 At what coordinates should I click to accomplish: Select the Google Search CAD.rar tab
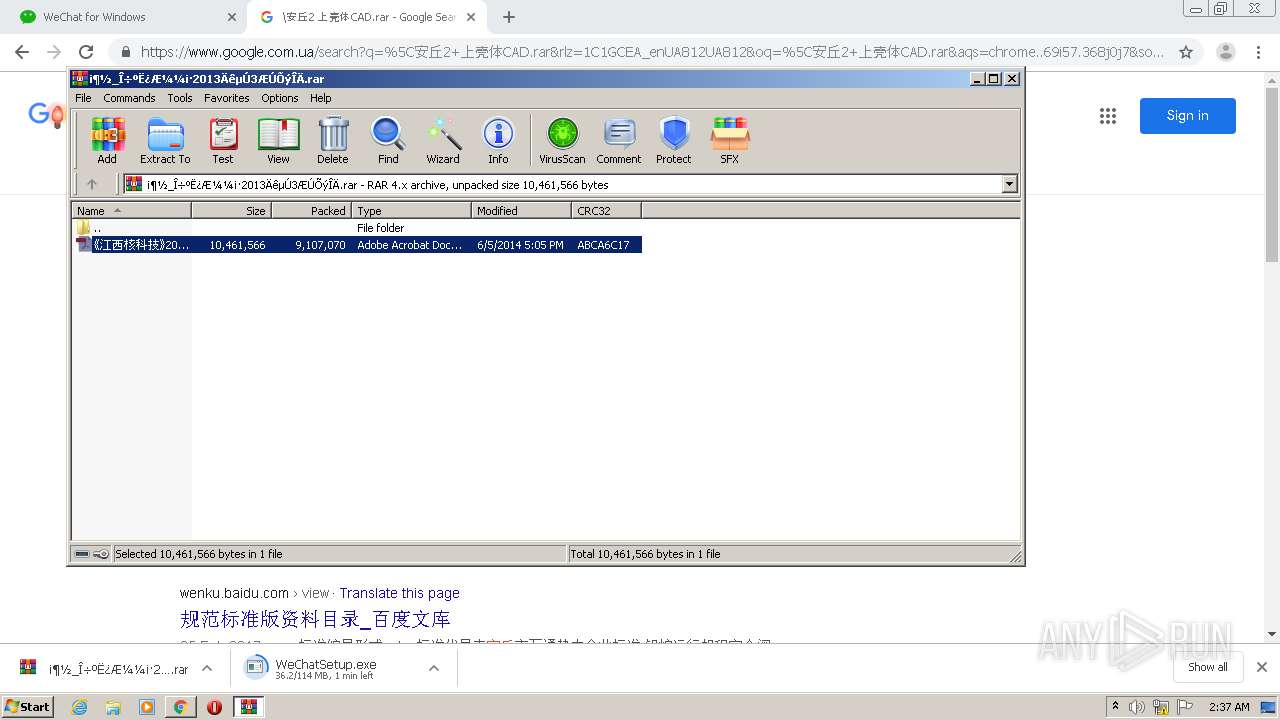366,17
